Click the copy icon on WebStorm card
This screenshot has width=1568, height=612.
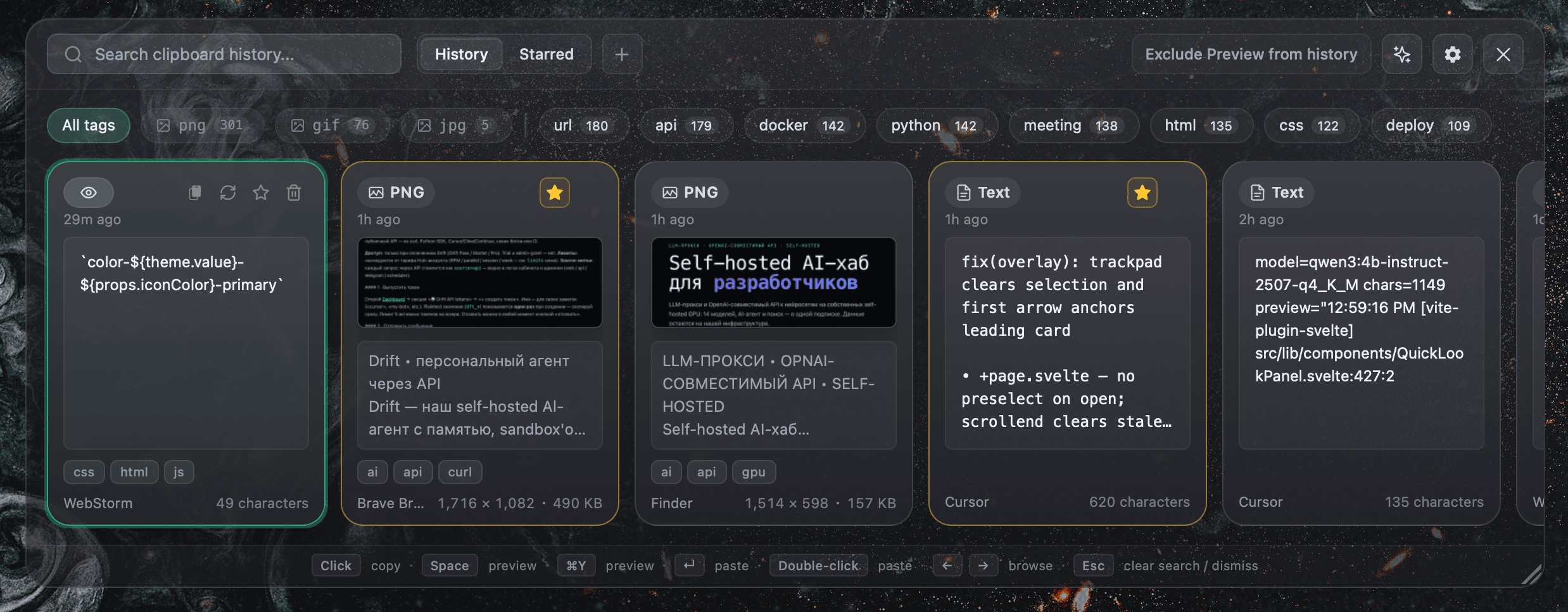(x=195, y=193)
